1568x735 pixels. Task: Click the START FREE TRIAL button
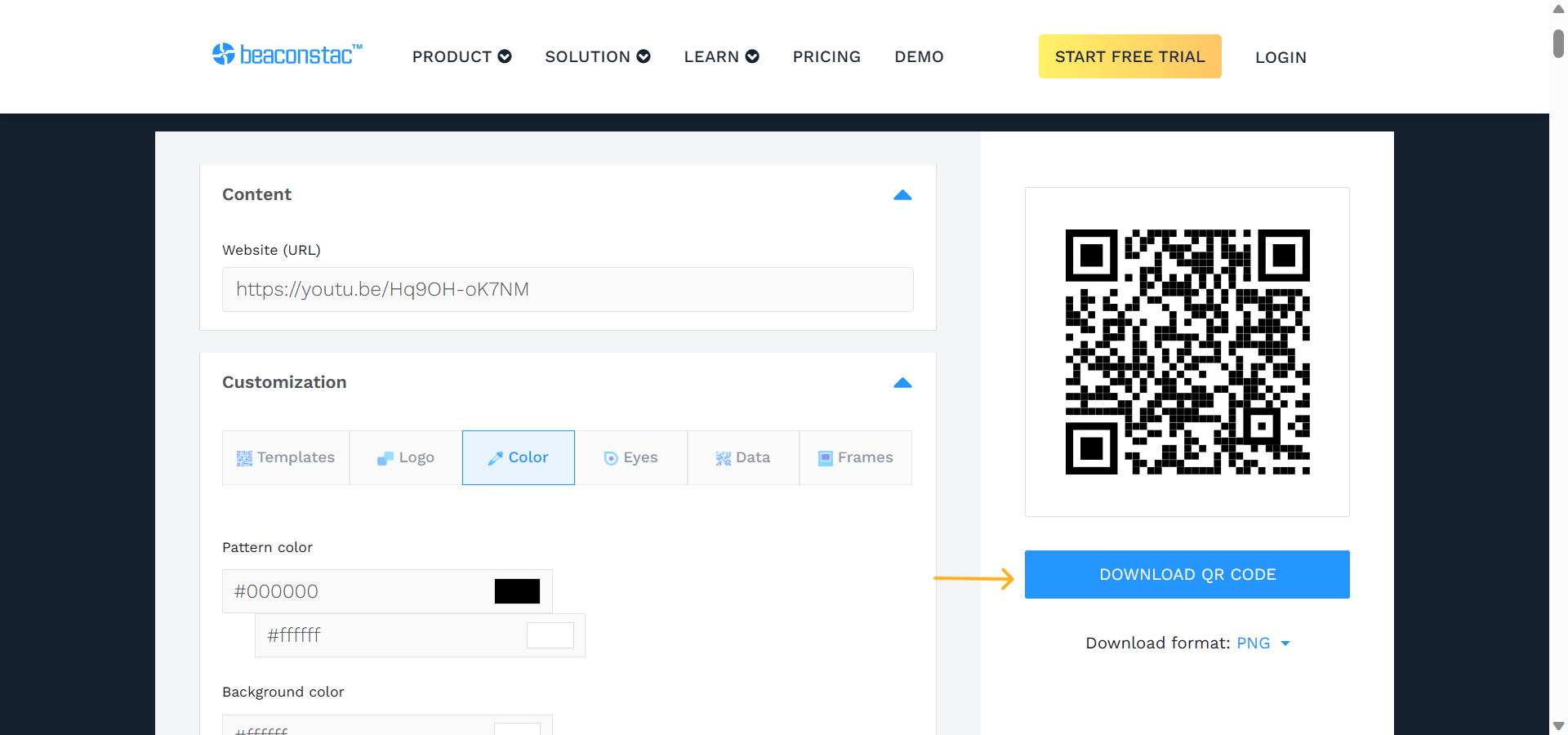[1129, 56]
